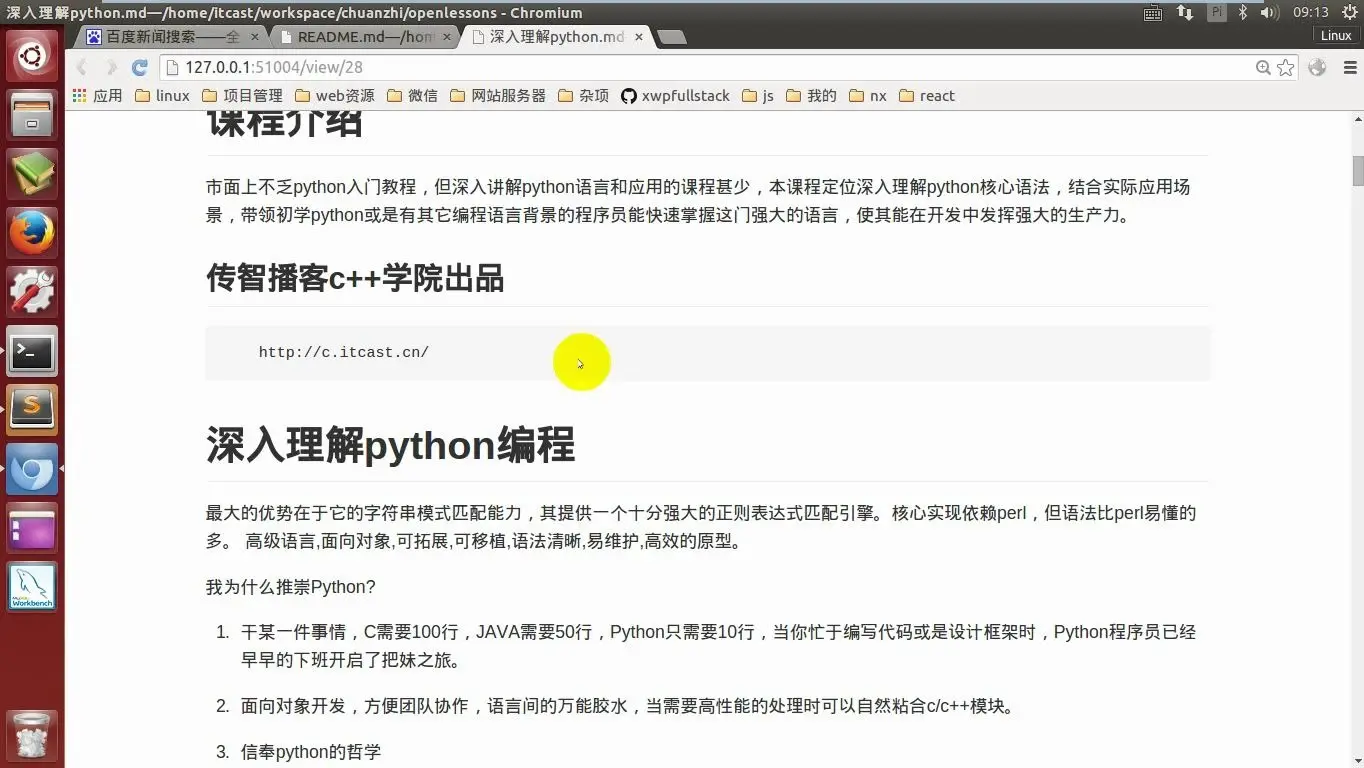1364x768 pixels.
Task: Click the zoom magnifier icon in the address bar
Action: click(x=1264, y=68)
